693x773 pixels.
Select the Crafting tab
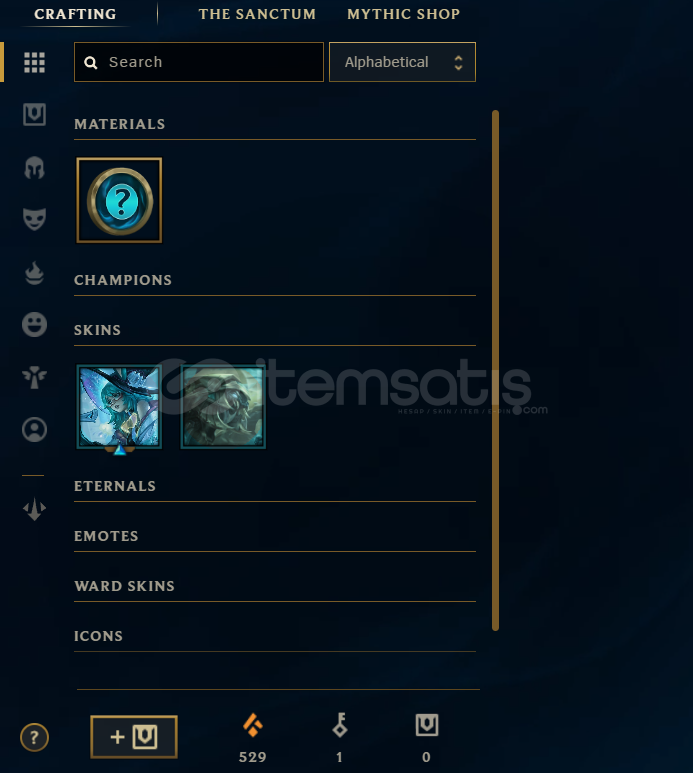(x=75, y=14)
